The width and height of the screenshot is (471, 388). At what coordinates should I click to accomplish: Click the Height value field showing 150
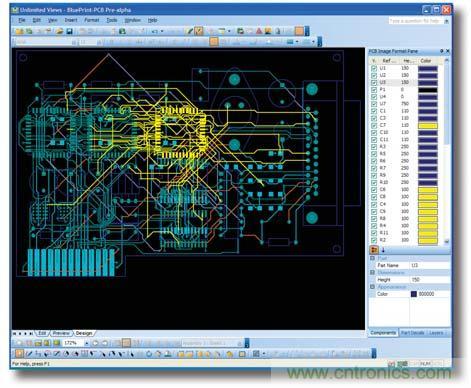pyautogui.click(x=429, y=280)
